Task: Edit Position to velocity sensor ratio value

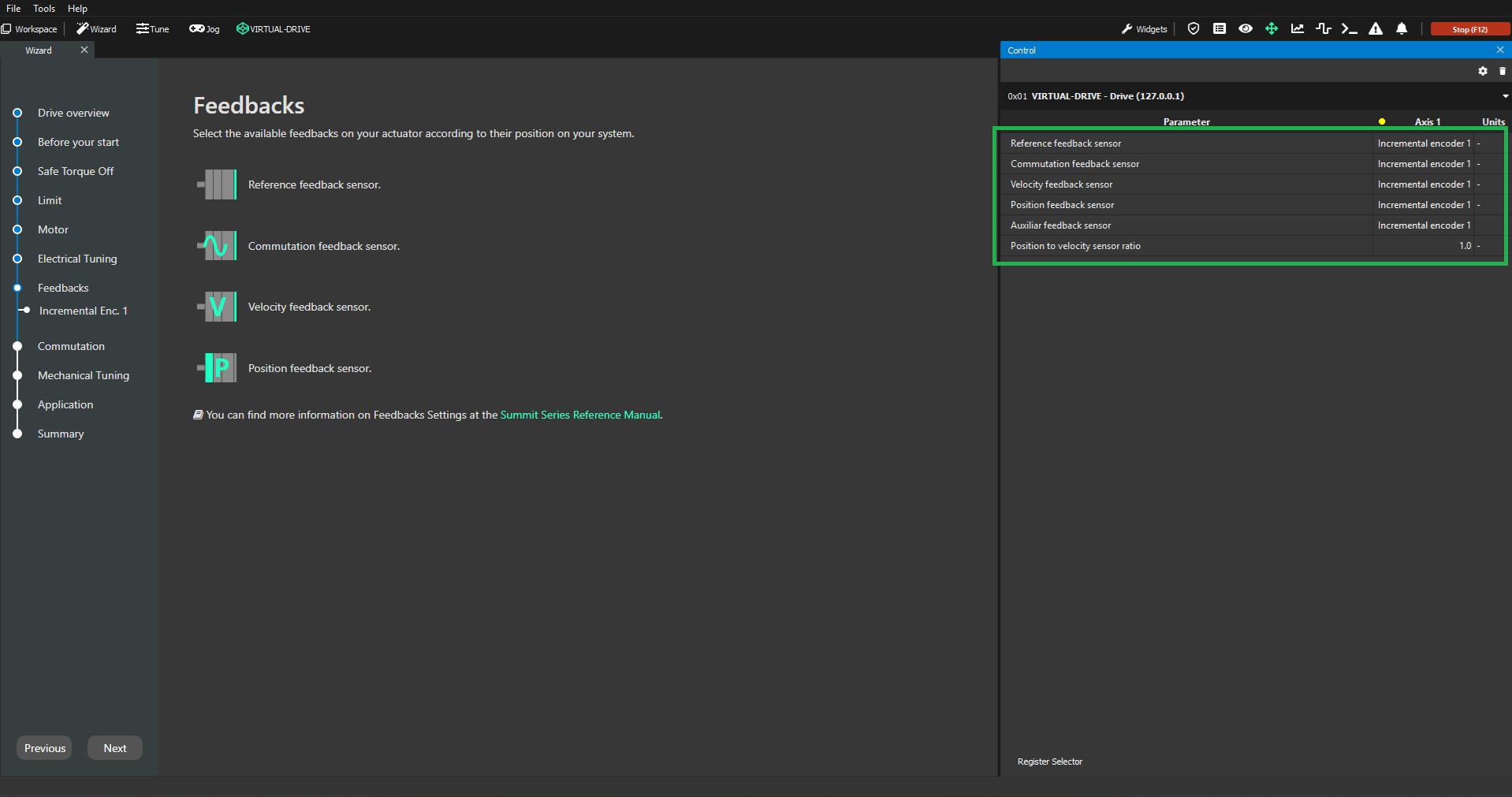Action: pyautogui.click(x=1423, y=246)
